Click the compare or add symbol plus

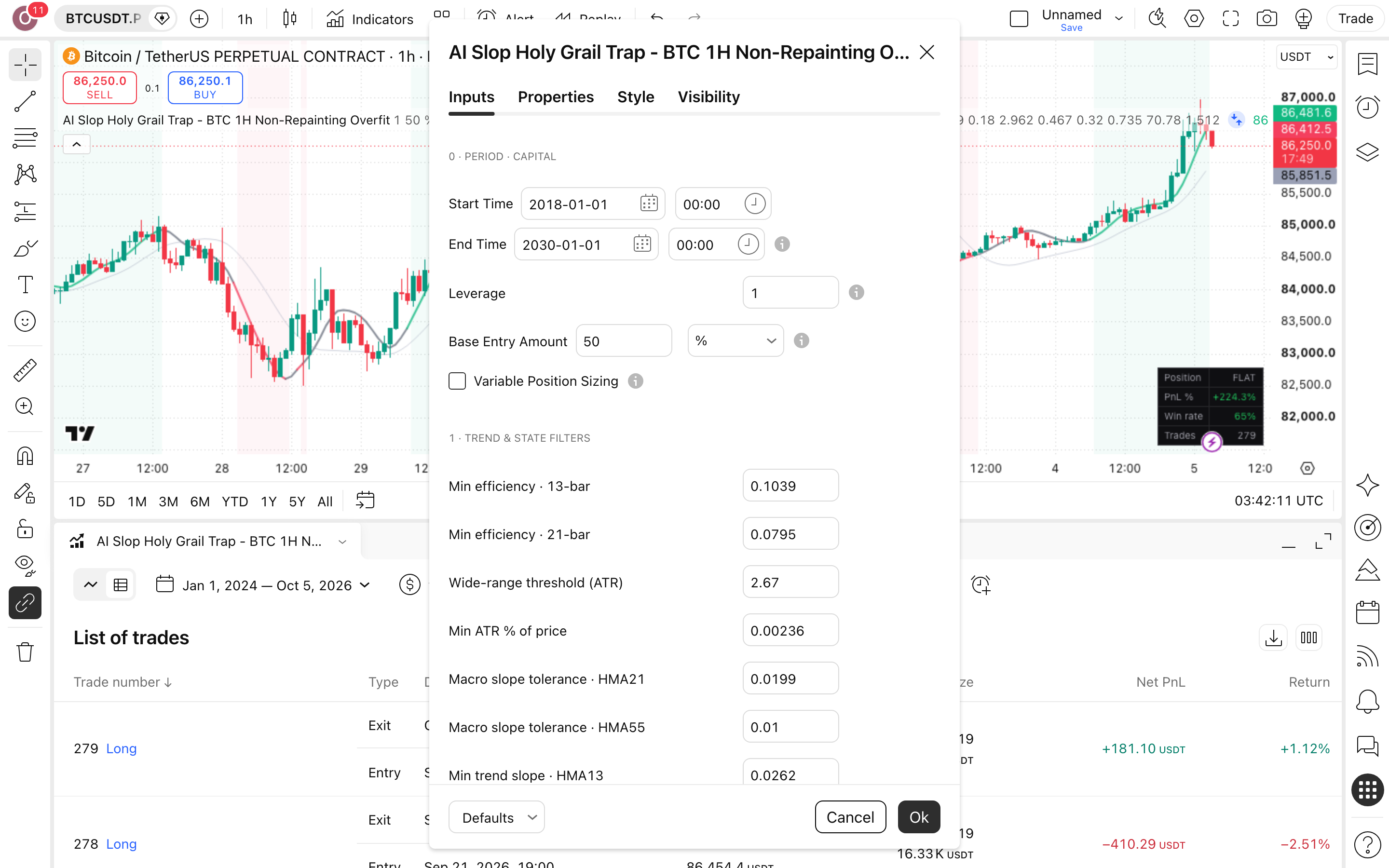pyautogui.click(x=199, y=19)
